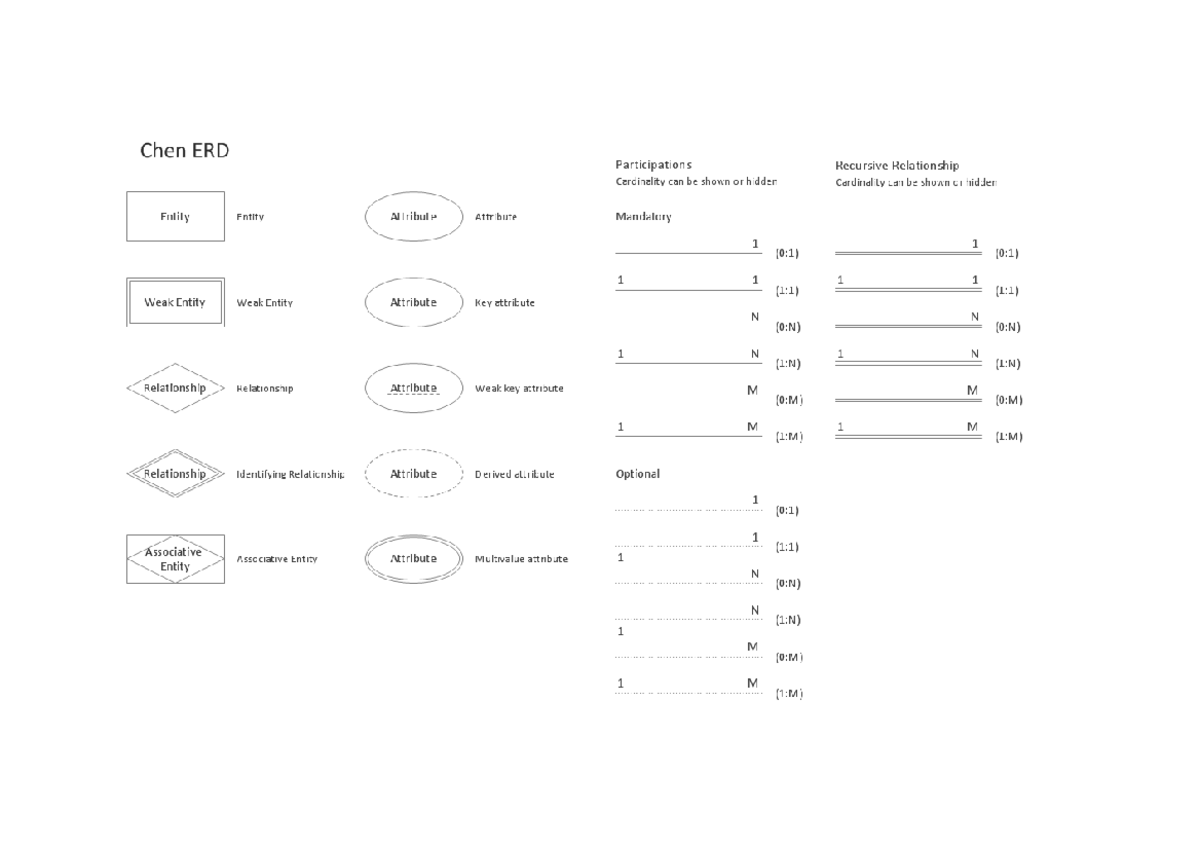Click the Chen ERD title text
This screenshot has width=1200, height=849.
184,151
